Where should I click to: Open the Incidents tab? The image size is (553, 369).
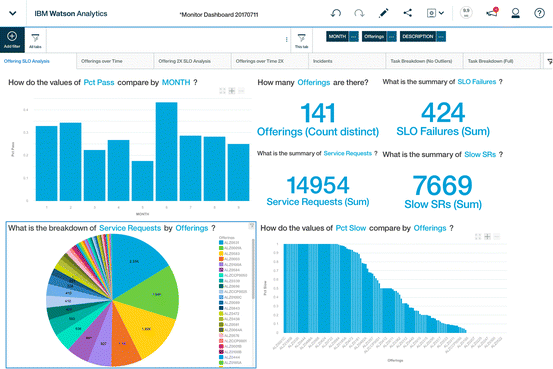[347, 61]
